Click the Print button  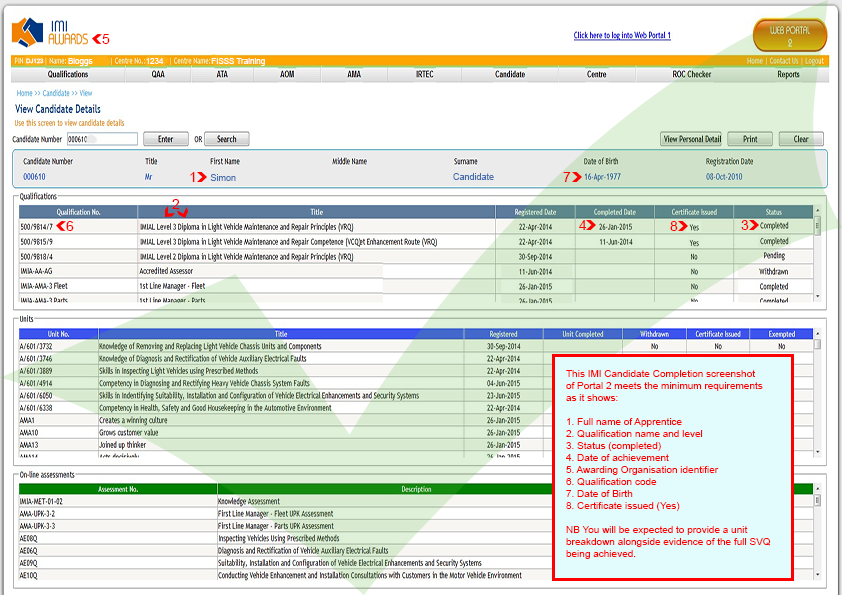(750, 139)
